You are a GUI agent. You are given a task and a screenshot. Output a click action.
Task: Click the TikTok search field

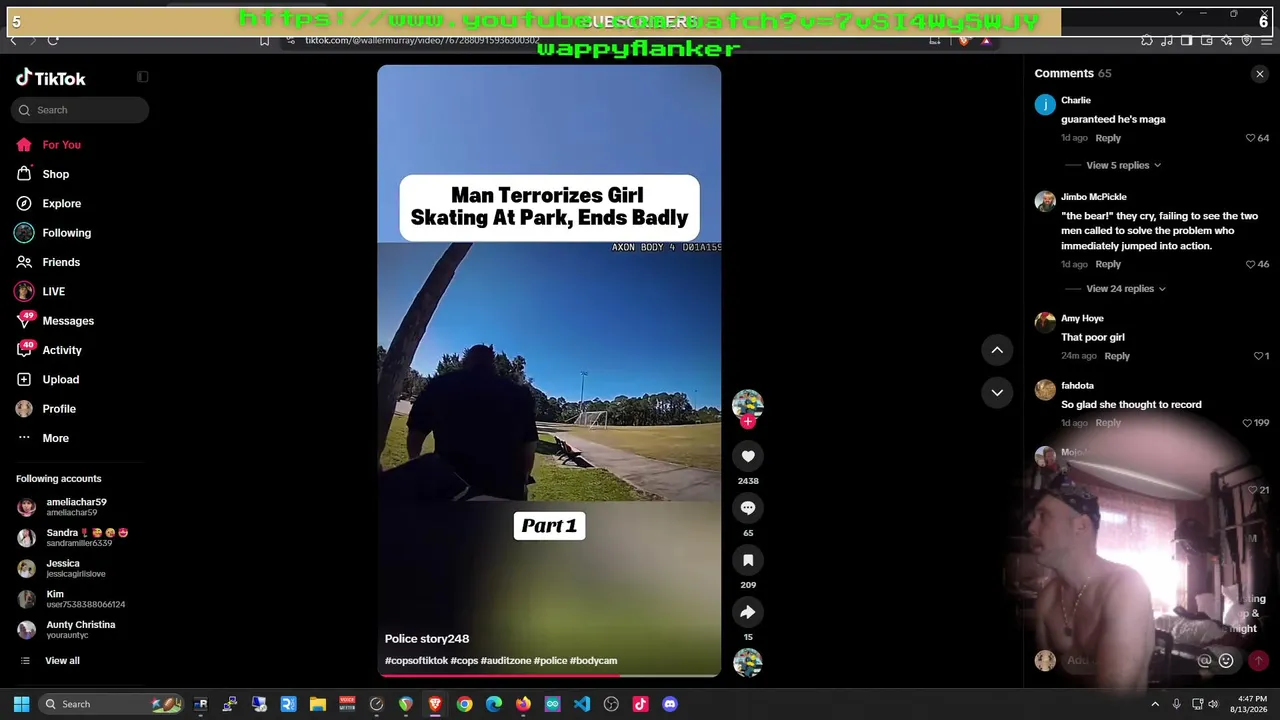click(80, 110)
